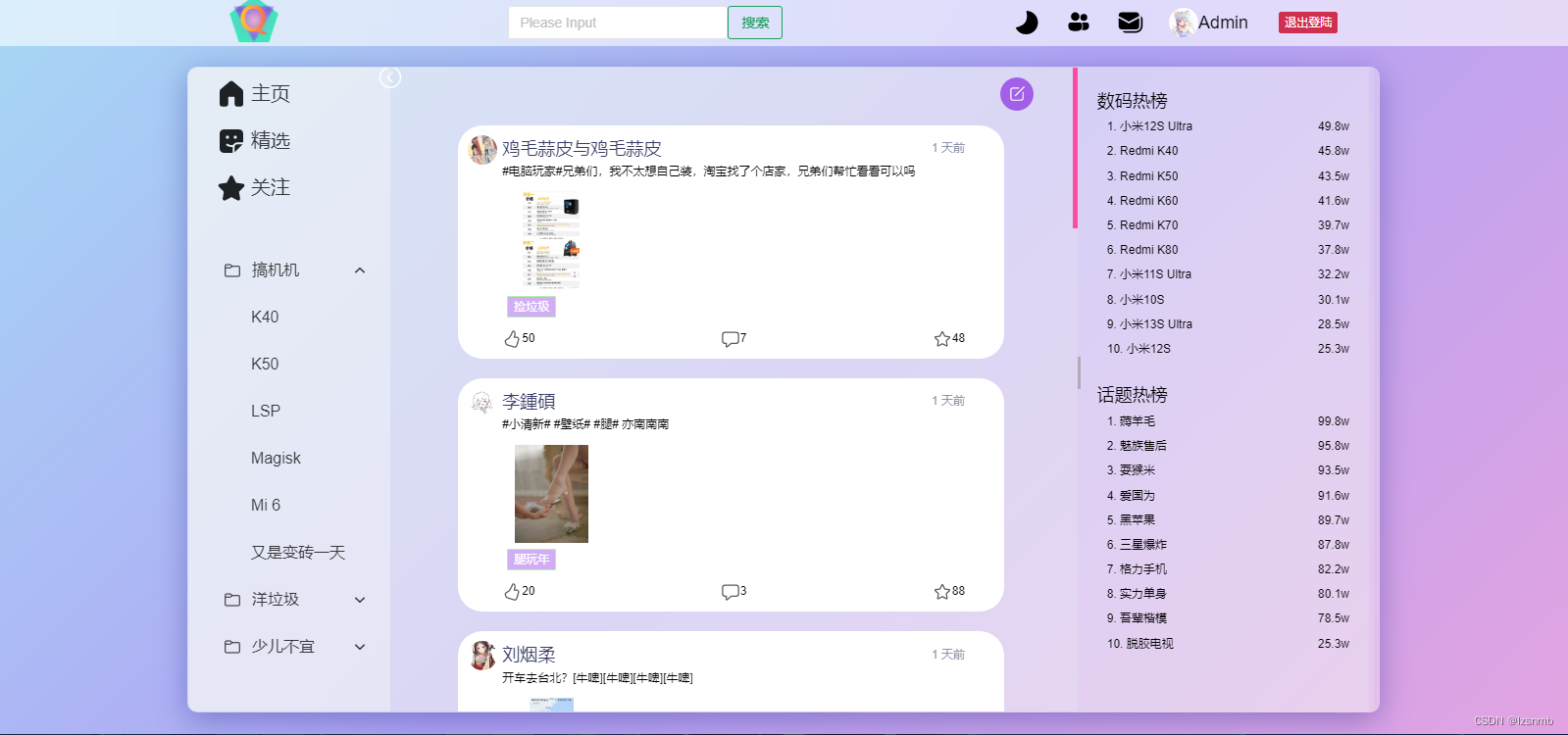1568x735 pixels.
Task: Open the 鸡毛蒜皮与鸡毛蒜皮 username link
Action: [582, 148]
